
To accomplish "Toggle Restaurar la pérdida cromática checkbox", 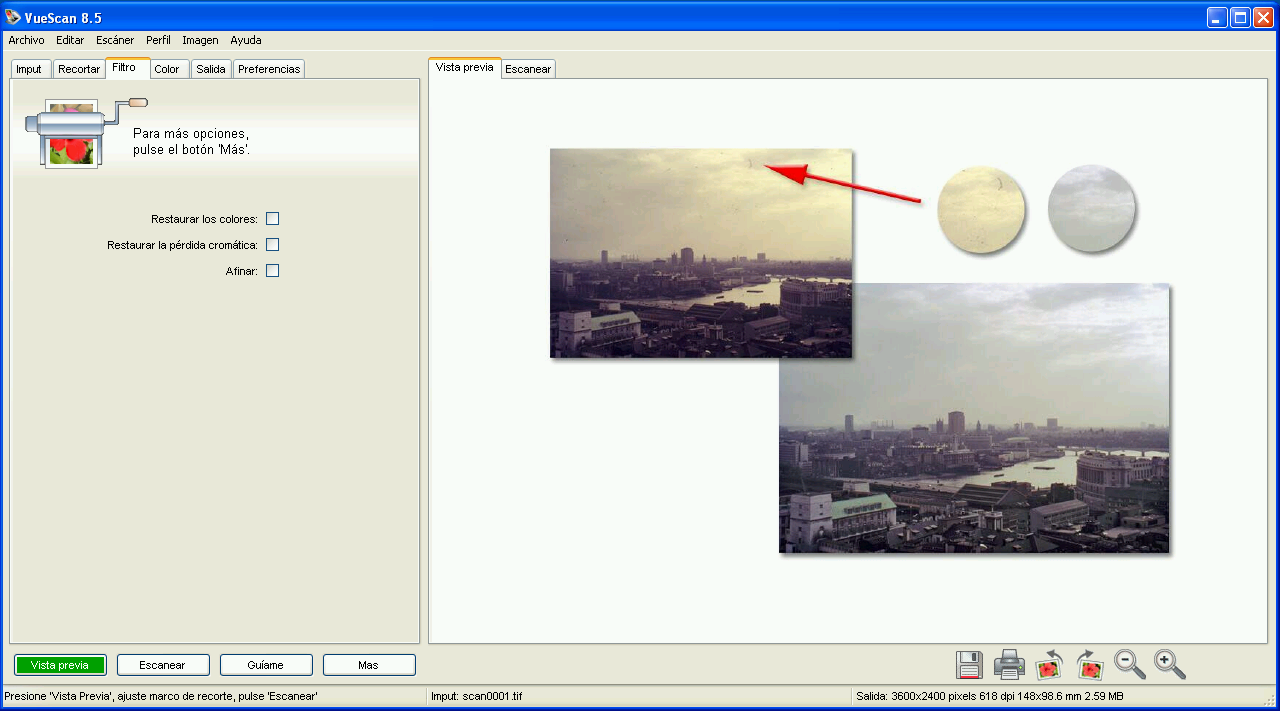I will coord(272,245).
